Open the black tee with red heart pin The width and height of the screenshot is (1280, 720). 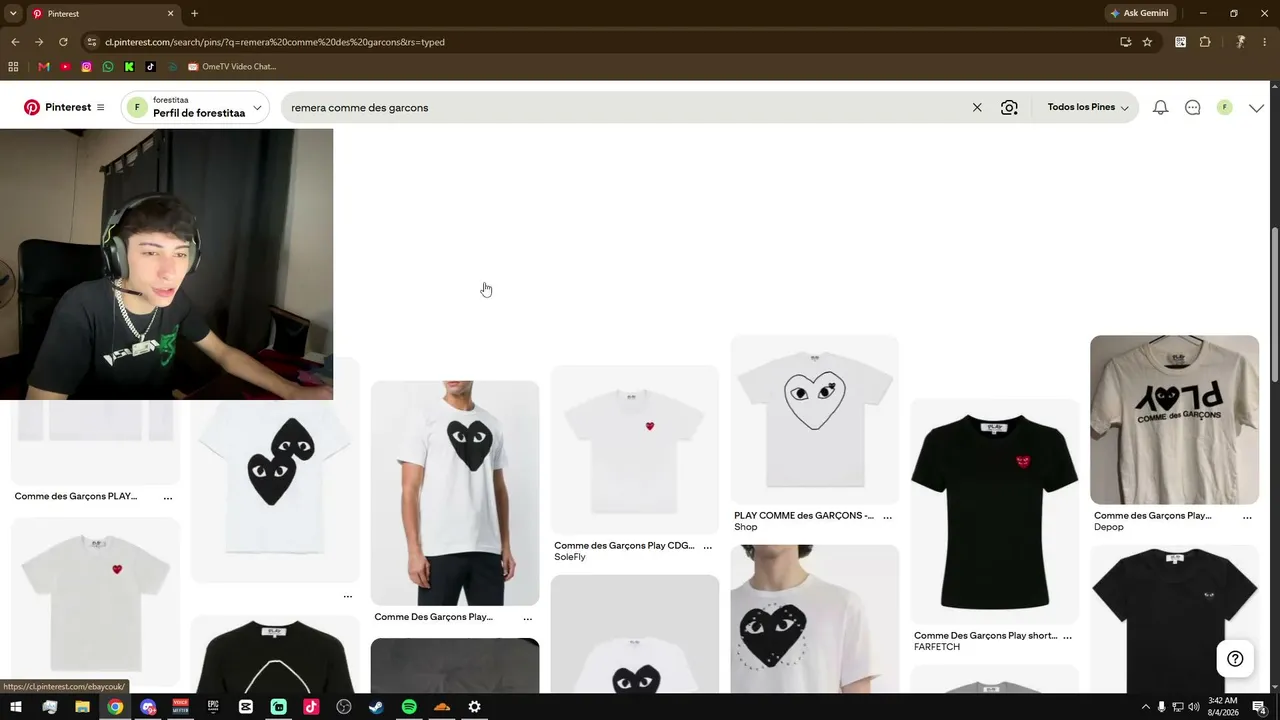[995, 511]
